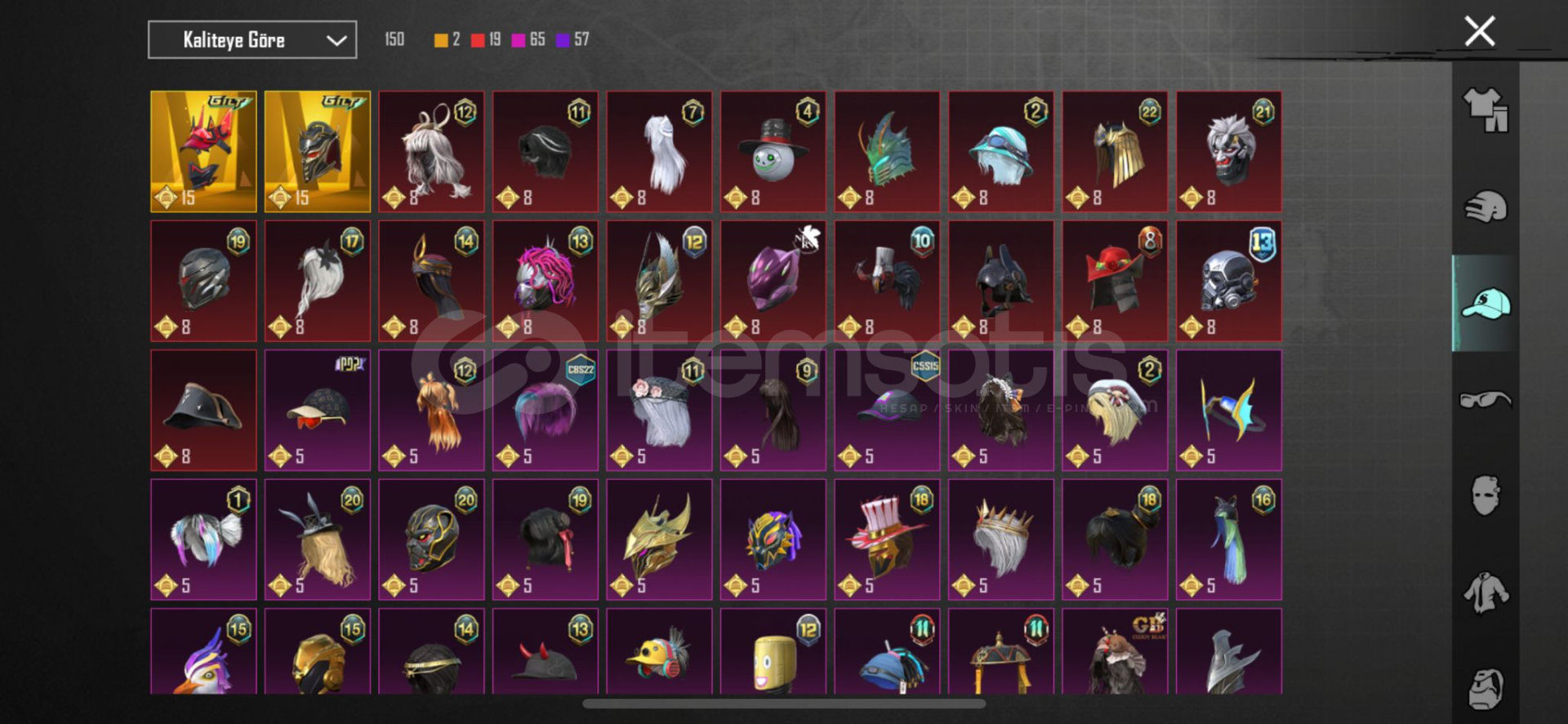1568x724 pixels.
Task: Filter by the red quality count 19
Action: click(x=487, y=39)
